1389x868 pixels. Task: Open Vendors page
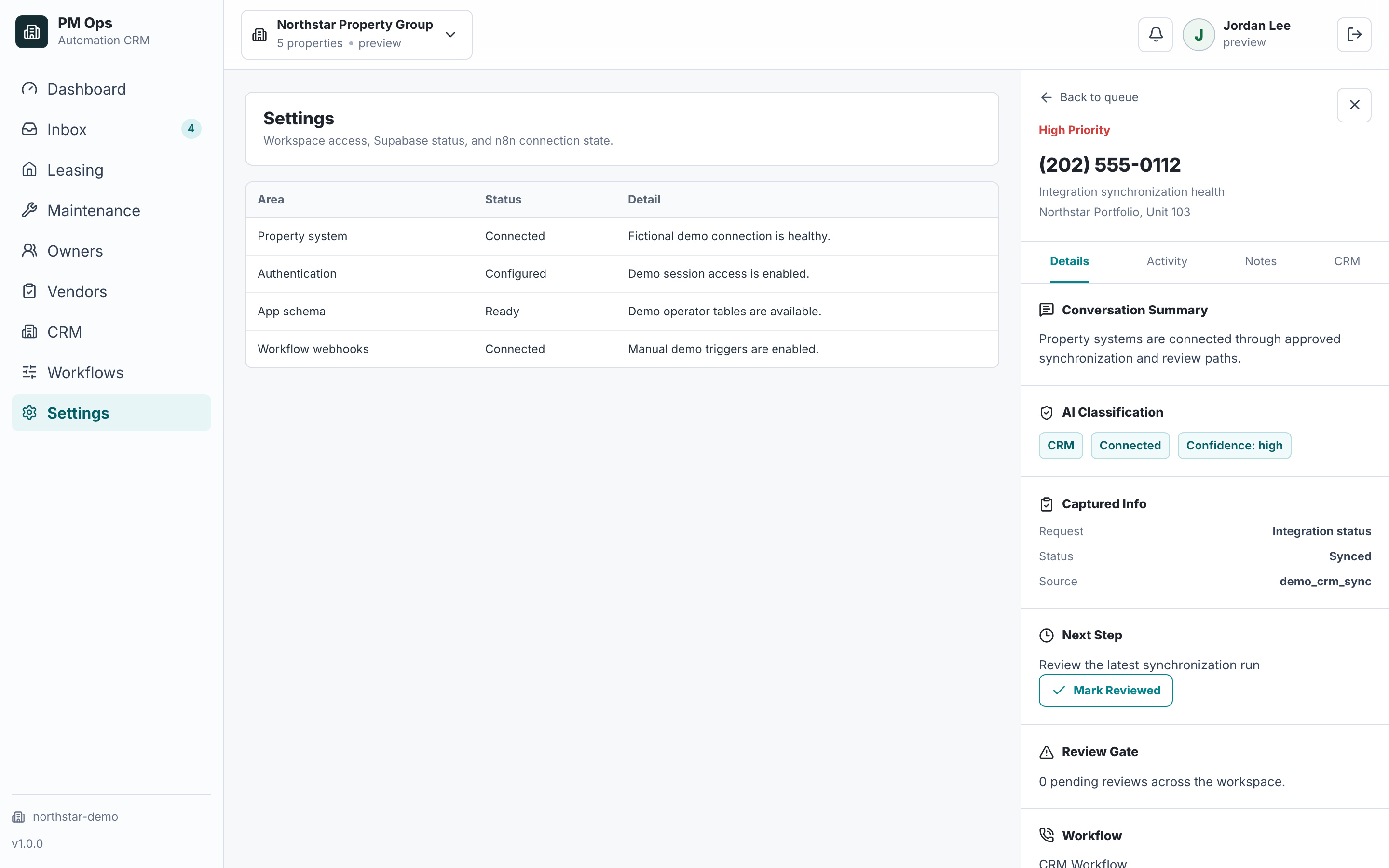111,291
